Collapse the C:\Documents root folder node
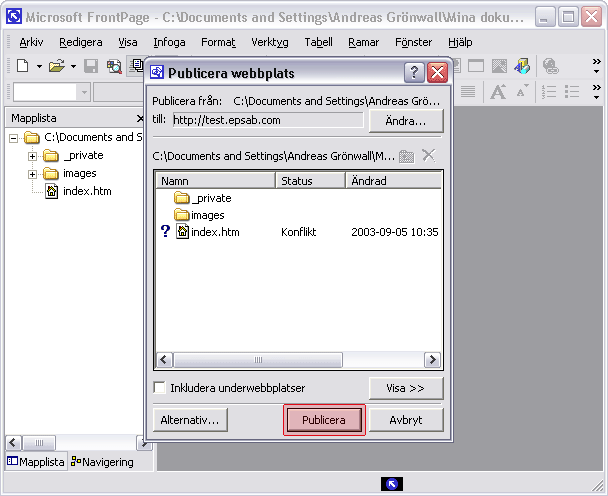608x496 pixels. (x=14, y=138)
